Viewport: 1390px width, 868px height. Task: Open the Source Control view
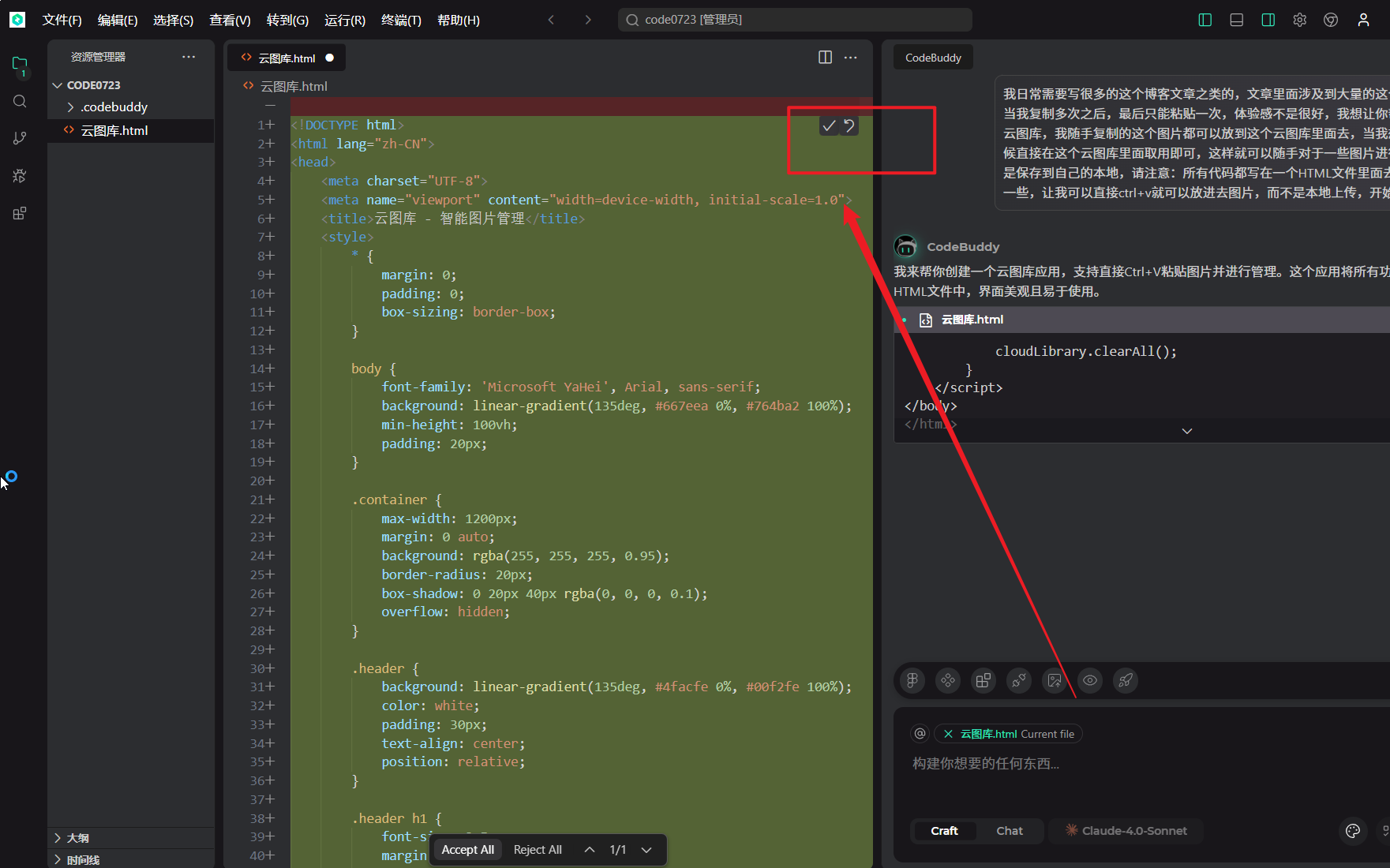pos(20,138)
